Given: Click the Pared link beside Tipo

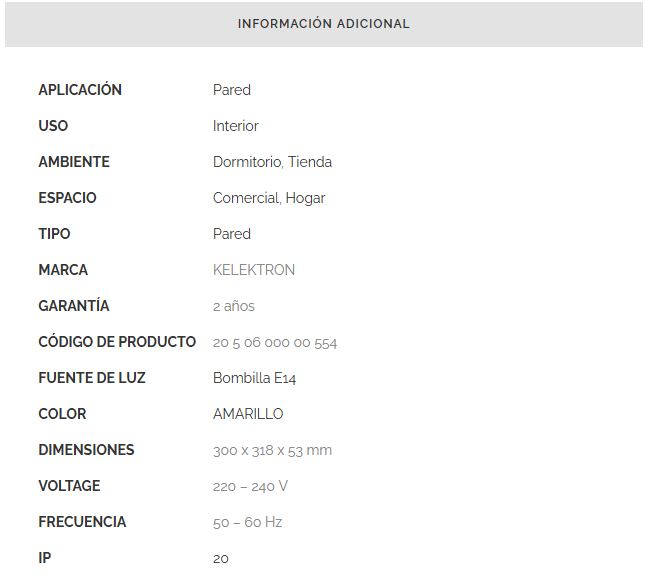Looking at the screenshot, I should [232, 234].
